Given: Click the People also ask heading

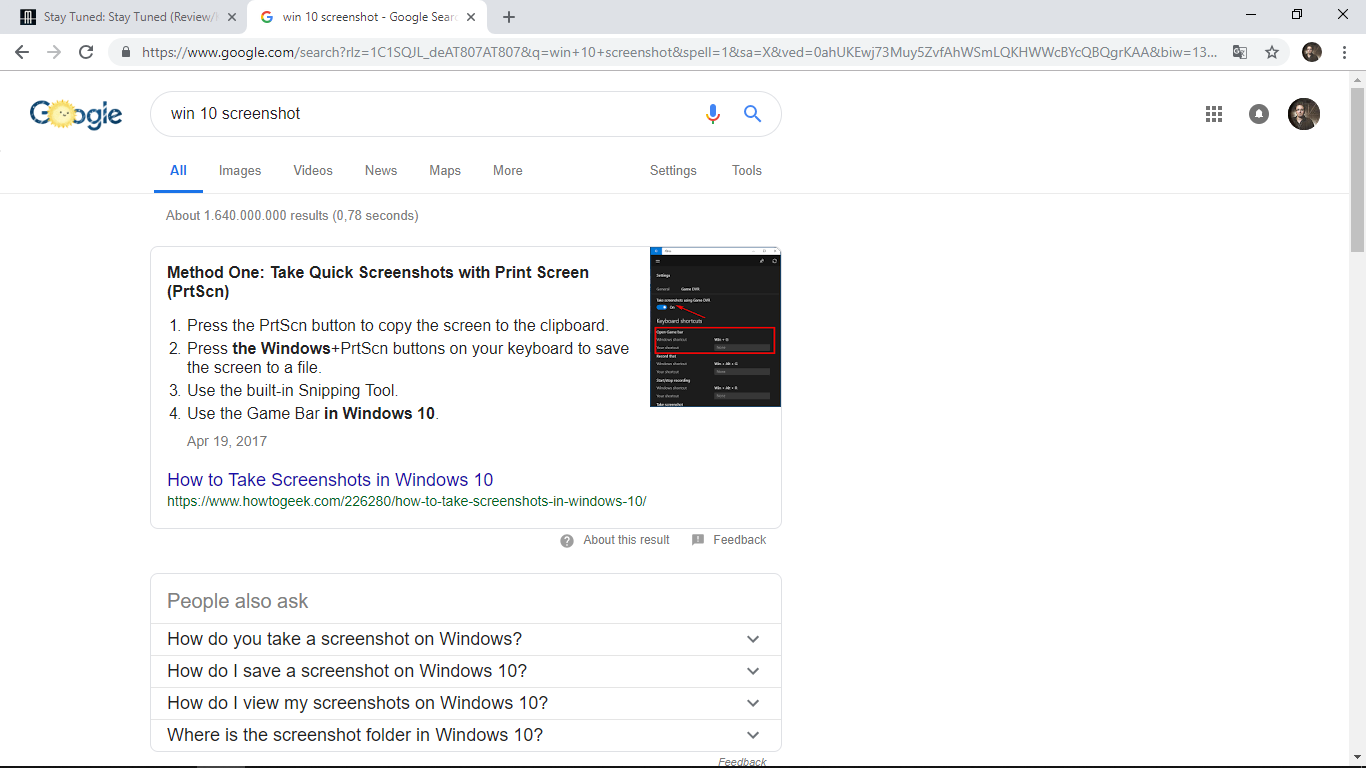Looking at the screenshot, I should [x=238, y=601].
